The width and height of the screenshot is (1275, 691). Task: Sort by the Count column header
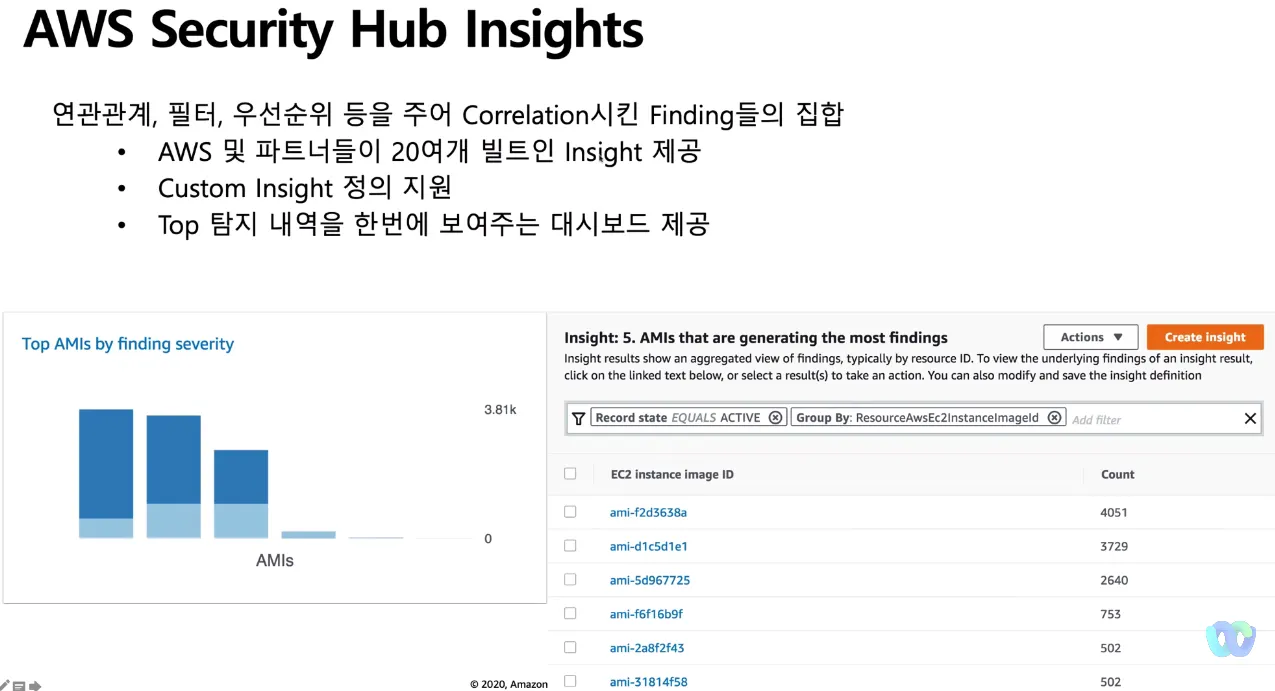(x=1118, y=474)
